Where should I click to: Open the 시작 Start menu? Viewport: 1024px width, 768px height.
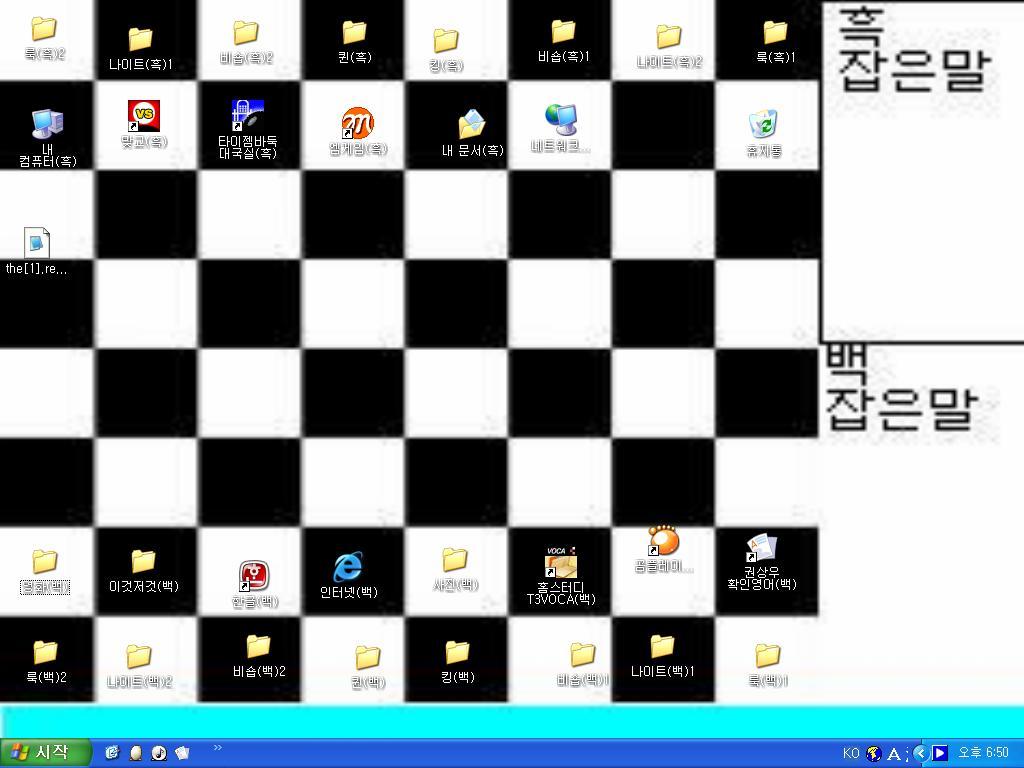pyautogui.click(x=44, y=753)
